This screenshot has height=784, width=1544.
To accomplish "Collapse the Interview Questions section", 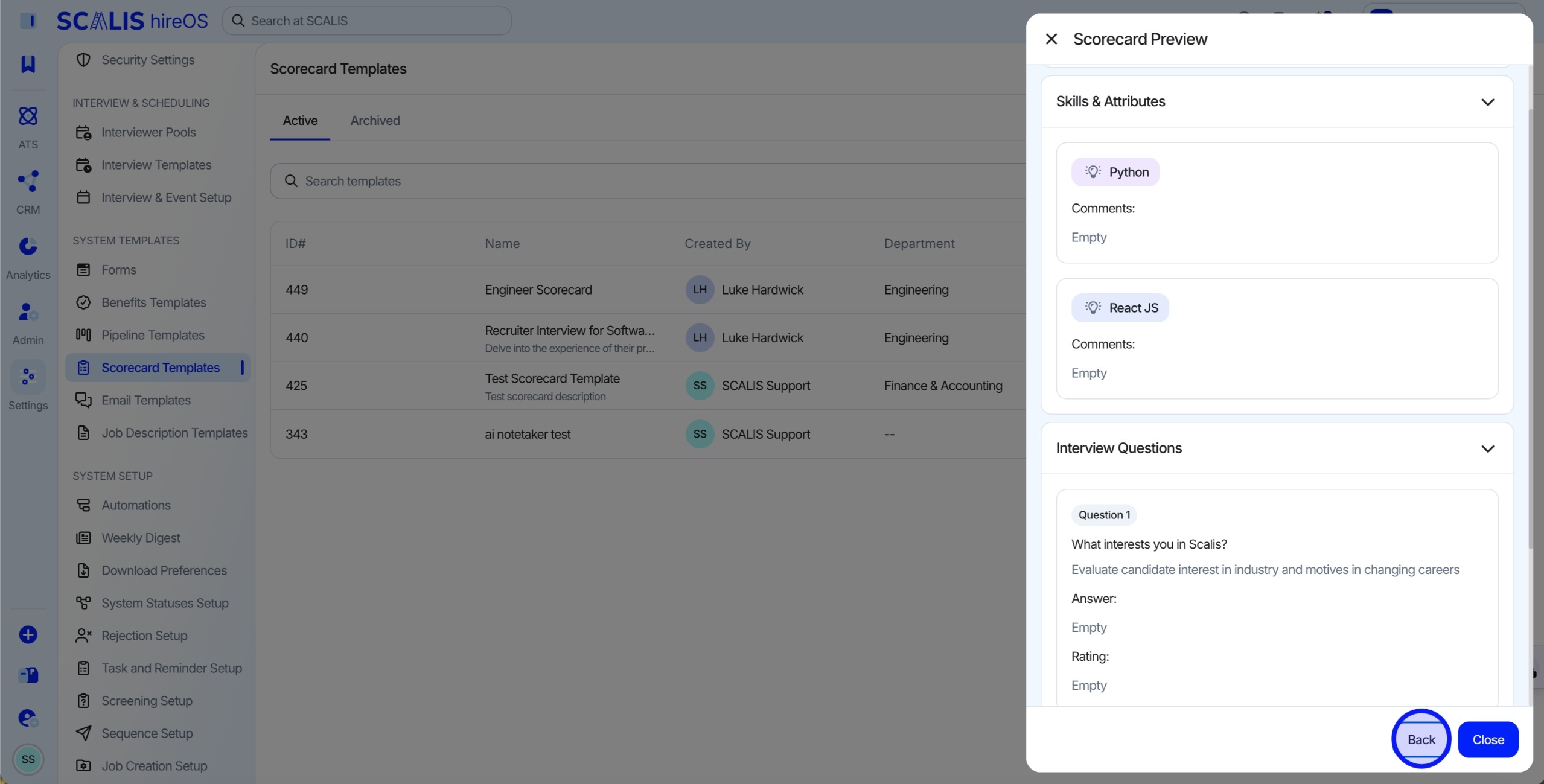I will (1487, 448).
